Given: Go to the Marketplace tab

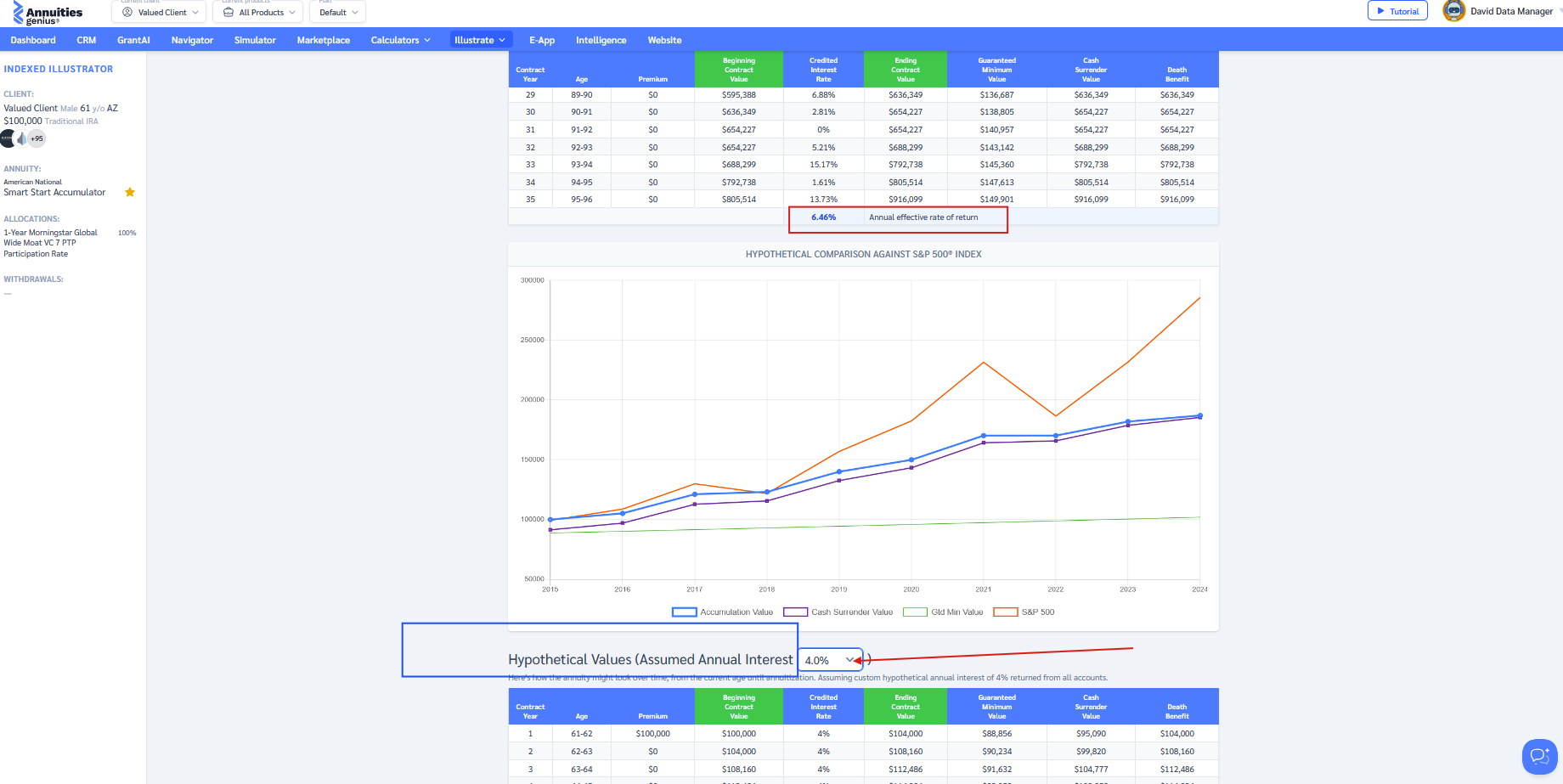Looking at the screenshot, I should [x=324, y=40].
